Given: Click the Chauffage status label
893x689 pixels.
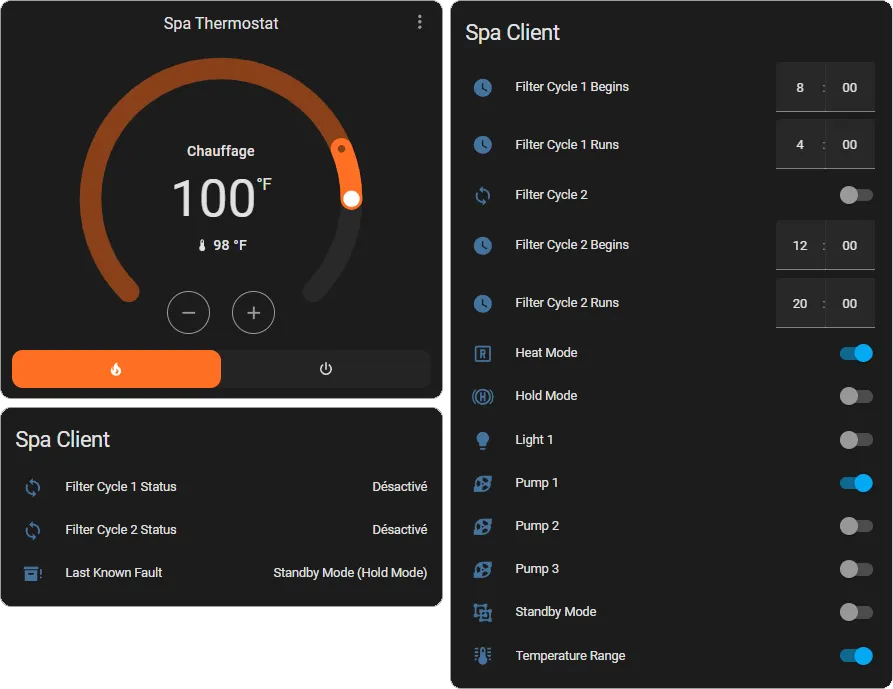Looking at the screenshot, I should click(x=221, y=151).
